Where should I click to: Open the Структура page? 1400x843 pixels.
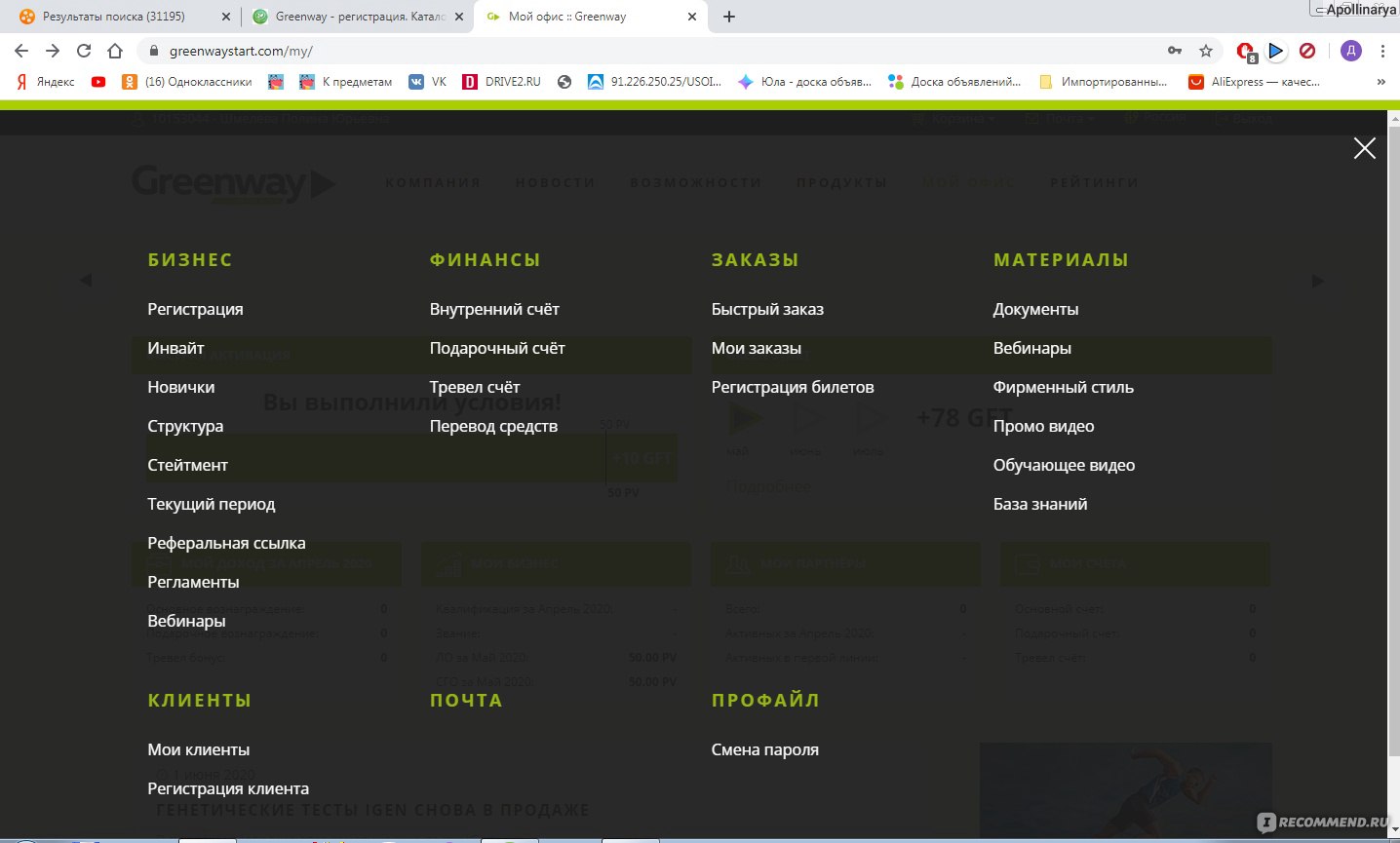tap(185, 426)
